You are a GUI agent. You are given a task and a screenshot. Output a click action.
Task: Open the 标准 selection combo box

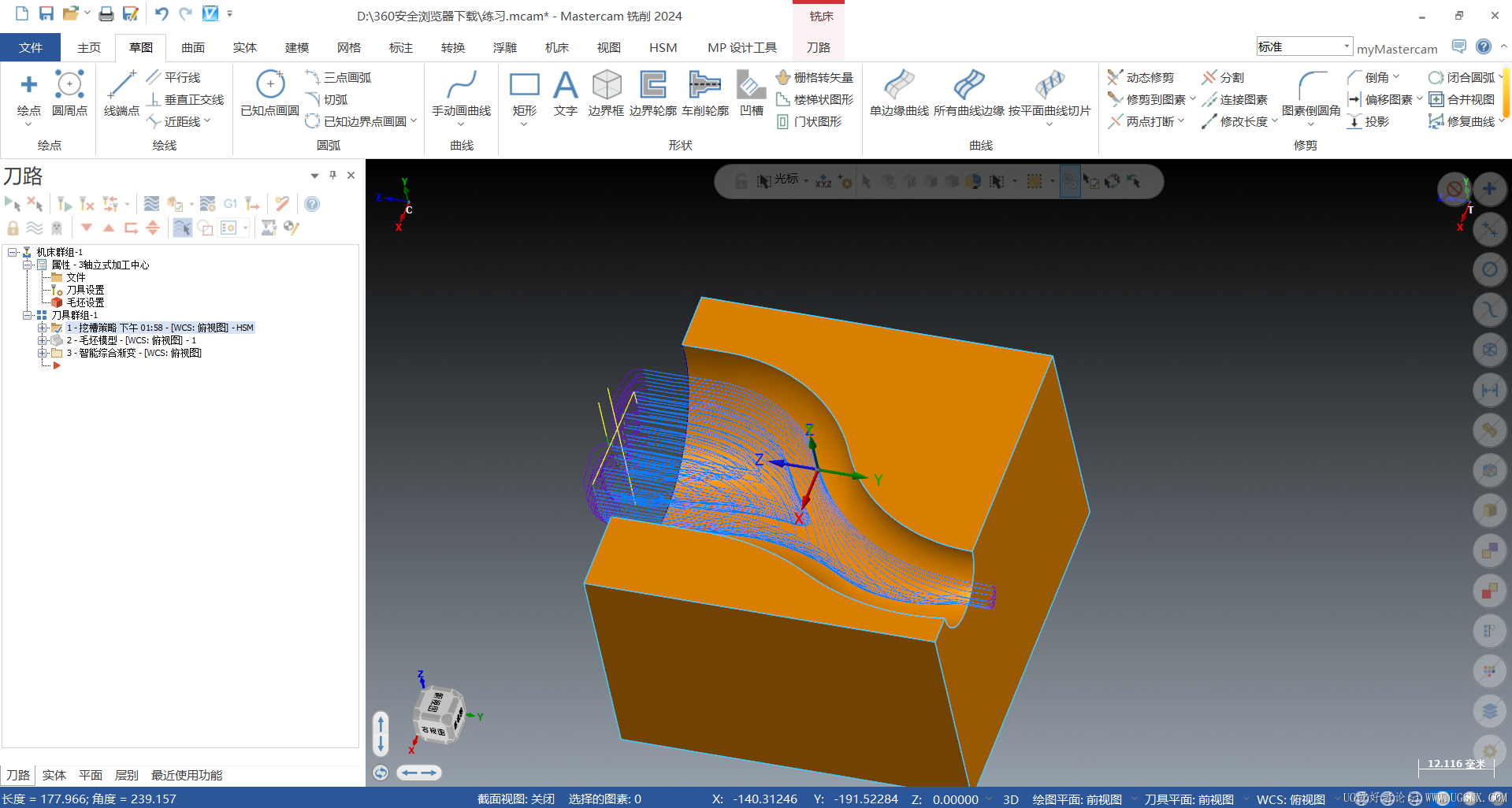pos(1305,46)
